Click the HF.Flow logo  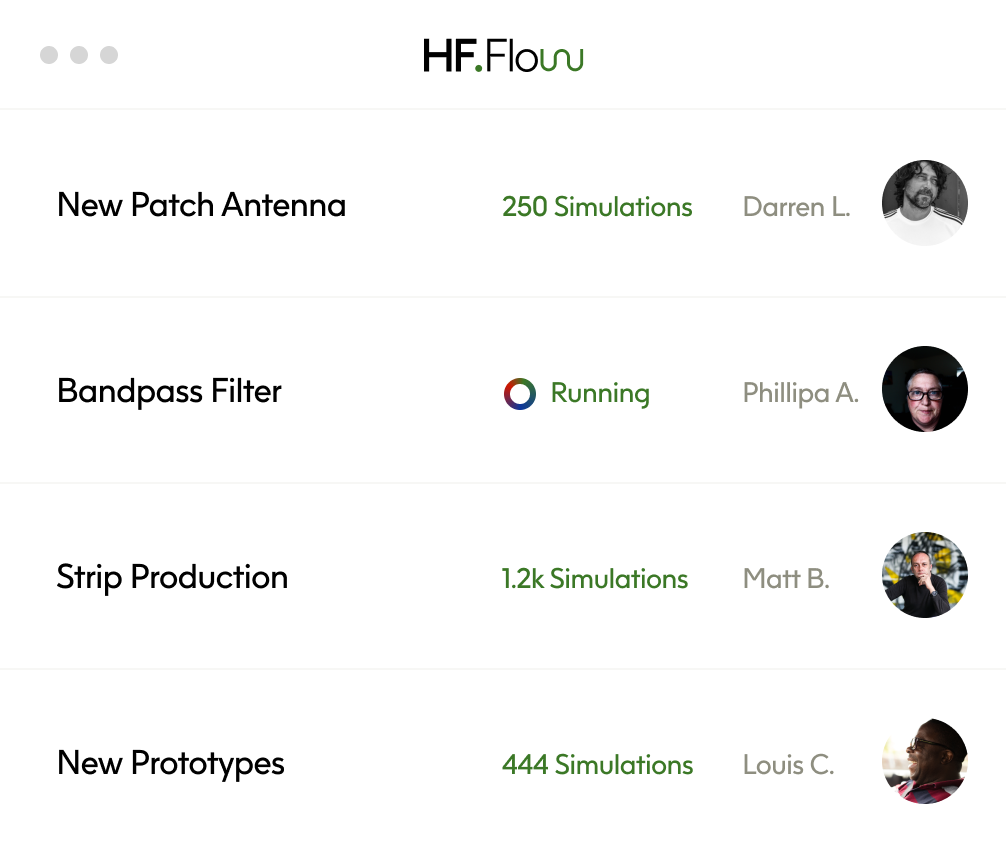coord(503,55)
